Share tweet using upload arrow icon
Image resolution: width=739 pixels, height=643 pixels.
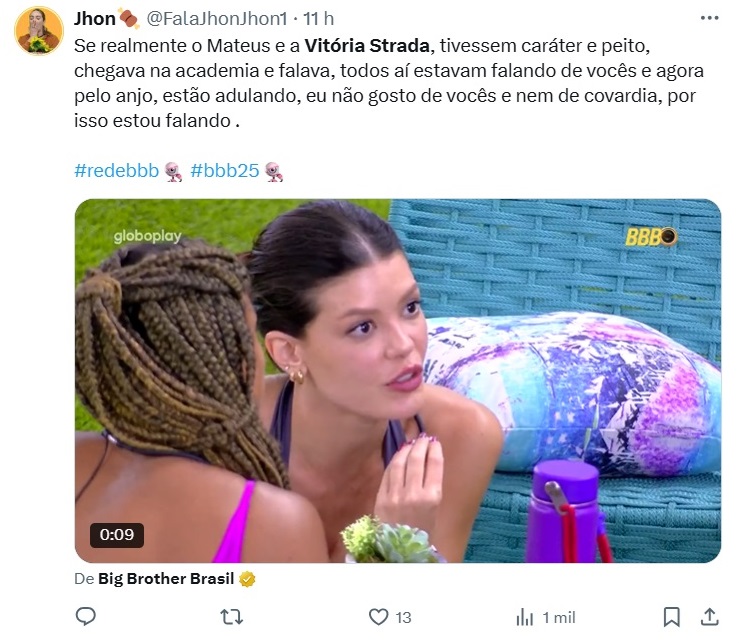click(709, 616)
